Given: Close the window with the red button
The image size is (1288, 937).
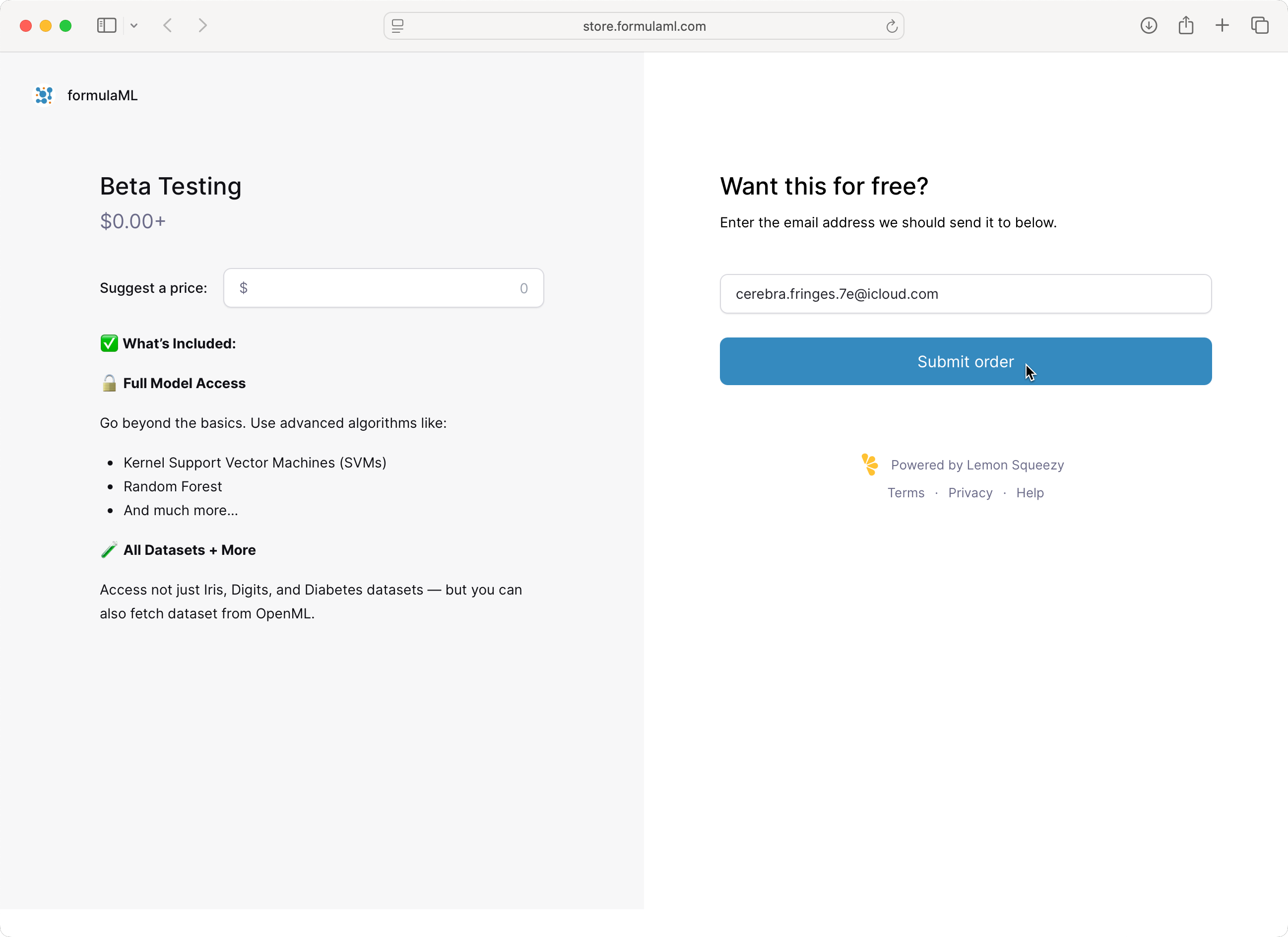Looking at the screenshot, I should point(26,26).
